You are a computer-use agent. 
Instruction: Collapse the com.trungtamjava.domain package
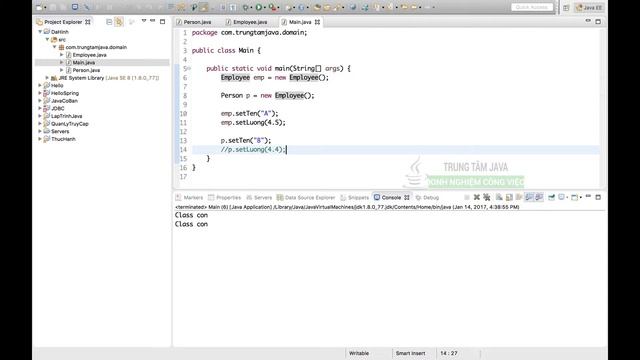tap(55, 47)
